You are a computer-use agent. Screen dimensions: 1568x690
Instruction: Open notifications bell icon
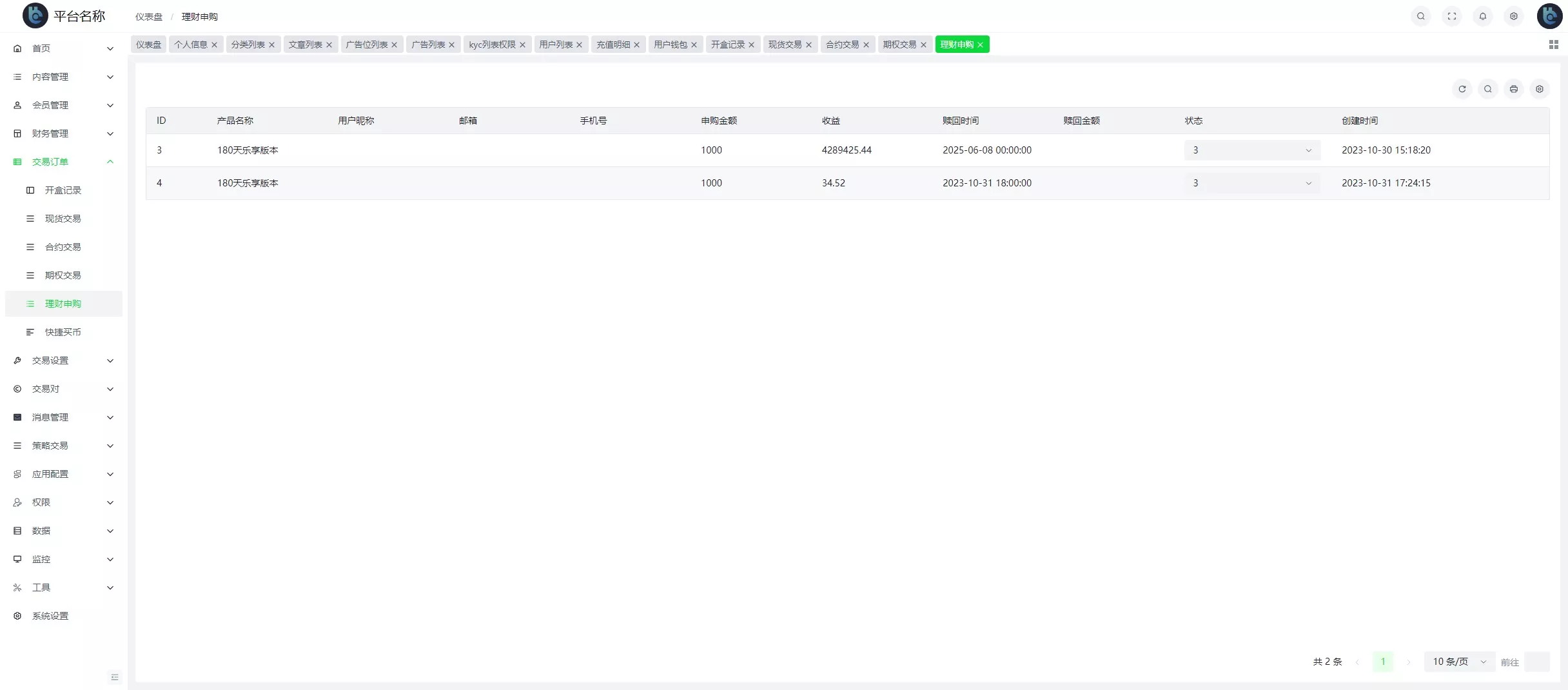pyautogui.click(x=1482, y=17)
